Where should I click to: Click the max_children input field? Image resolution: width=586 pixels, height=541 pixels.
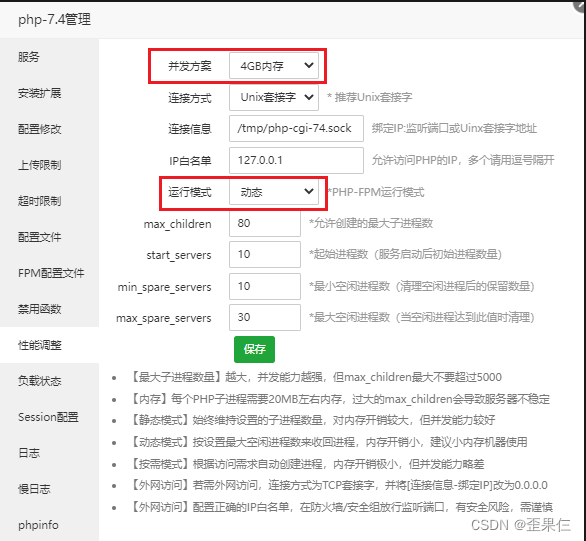point(265,223)
